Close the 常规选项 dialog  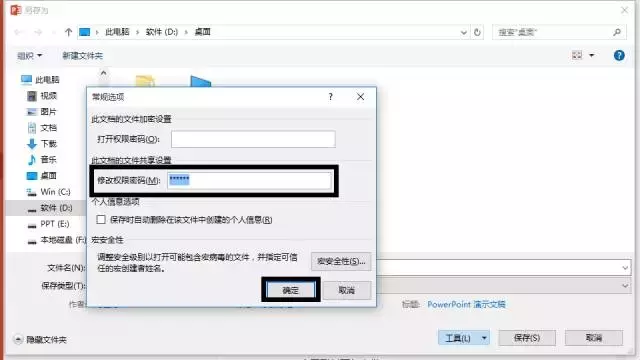pos(360,97)
